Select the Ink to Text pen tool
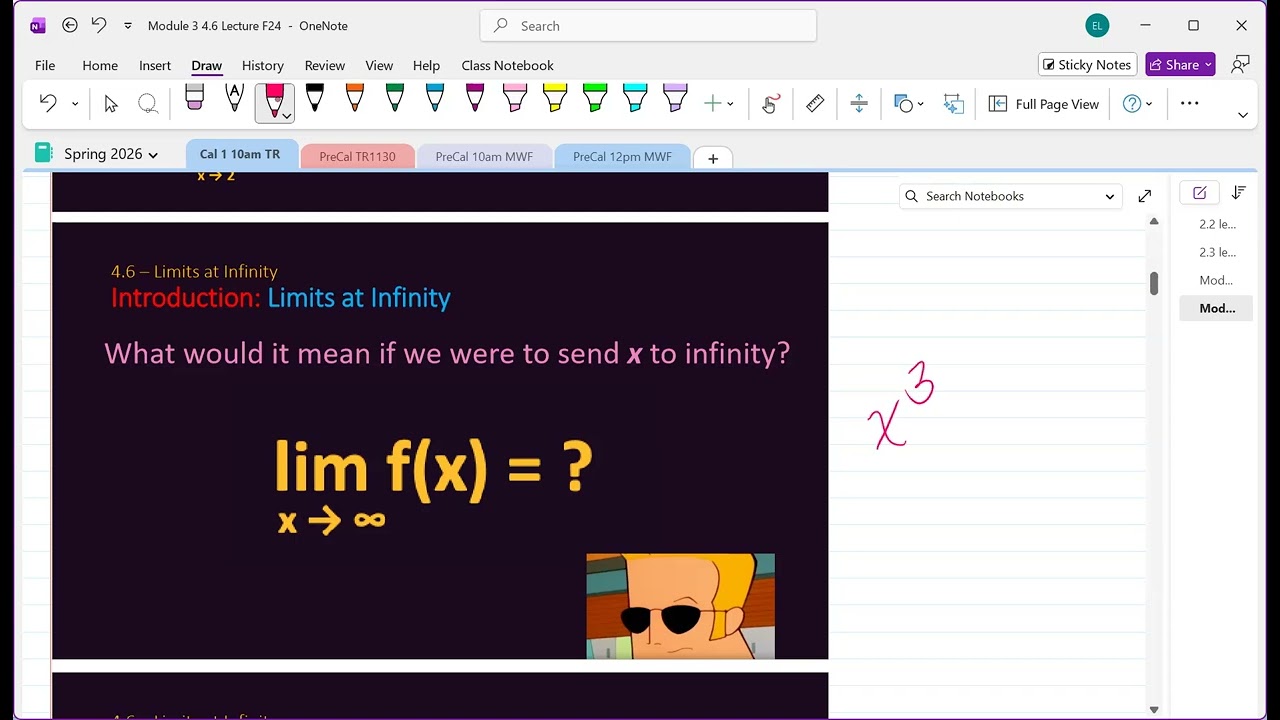This screenshot has width=1280, height=720. point(235,98)
